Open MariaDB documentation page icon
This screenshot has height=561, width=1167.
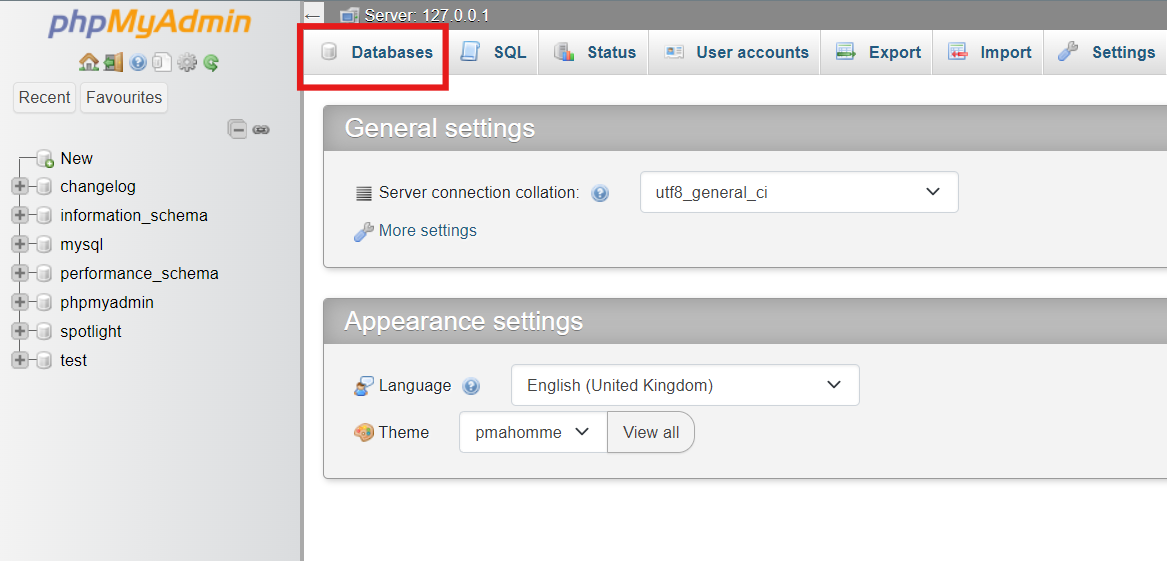pos(162,62)
